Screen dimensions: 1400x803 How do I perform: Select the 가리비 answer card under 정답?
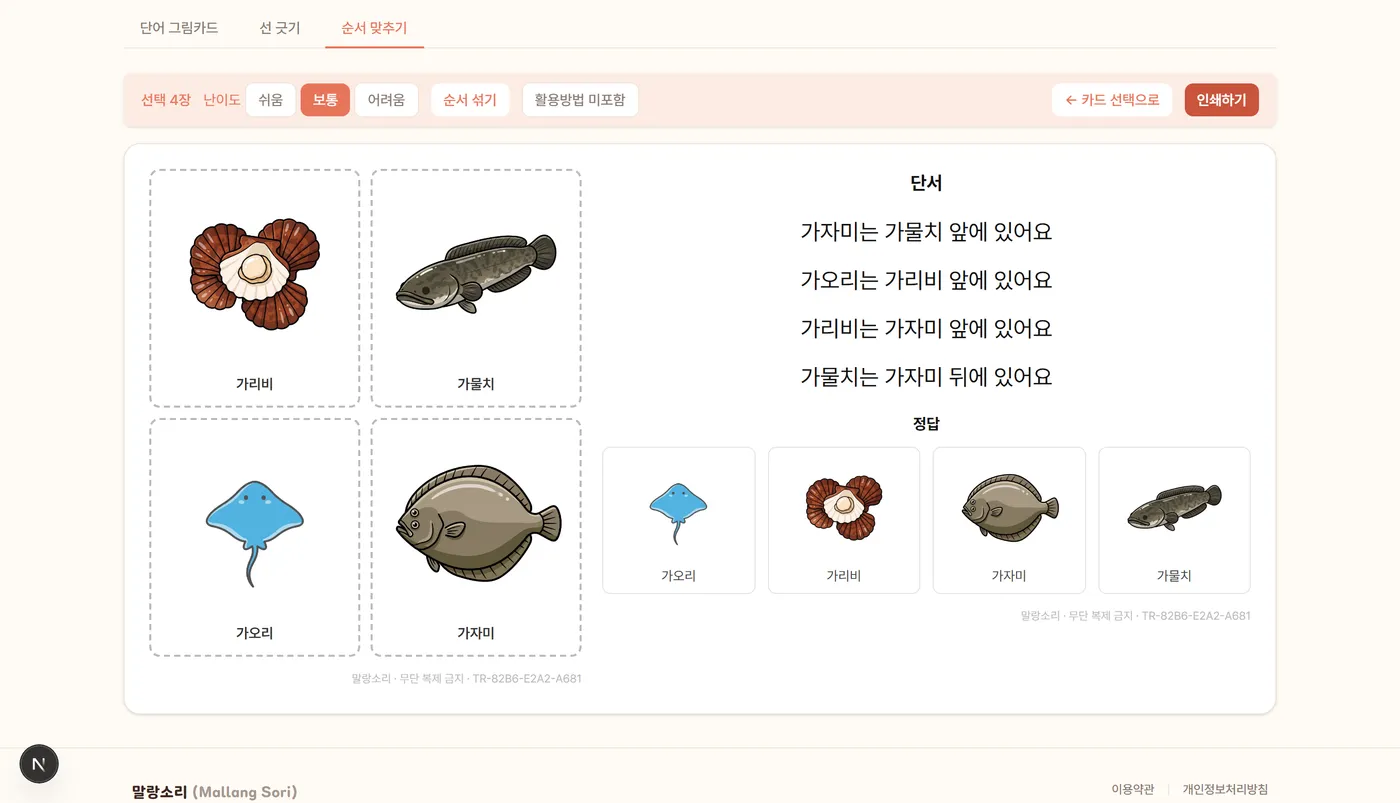click(844, 520)
